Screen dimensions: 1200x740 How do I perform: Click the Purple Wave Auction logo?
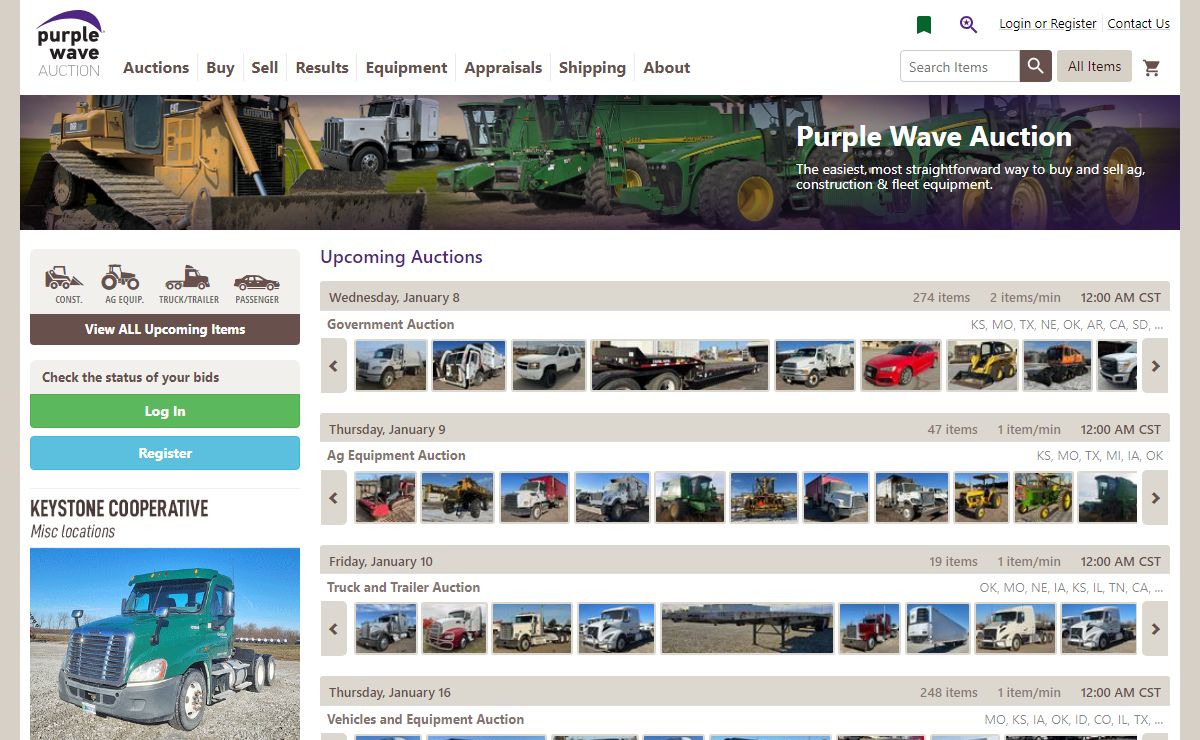coord(69,44)
